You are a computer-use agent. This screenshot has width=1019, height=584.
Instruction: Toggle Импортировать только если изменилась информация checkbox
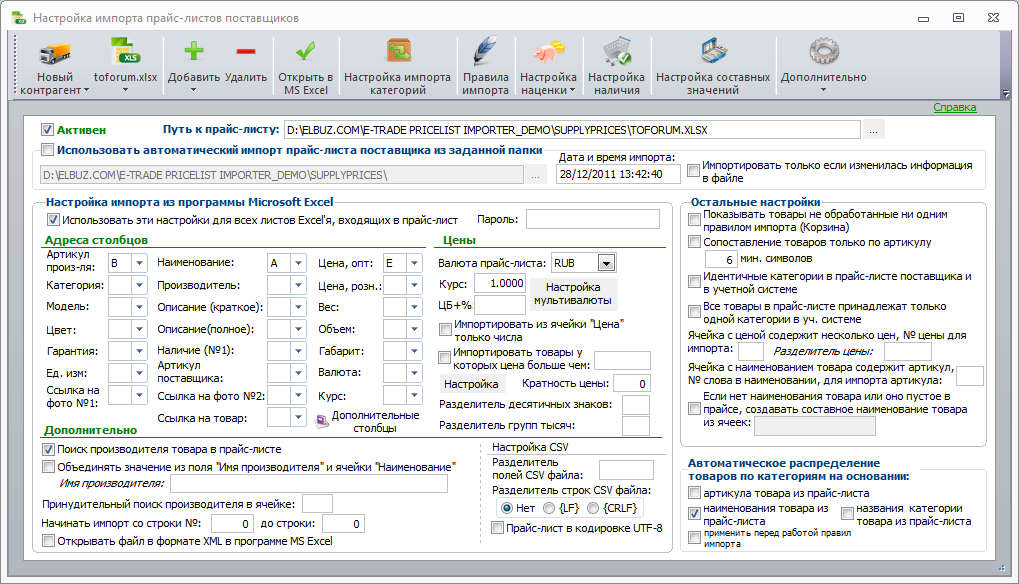click(693, 171)
